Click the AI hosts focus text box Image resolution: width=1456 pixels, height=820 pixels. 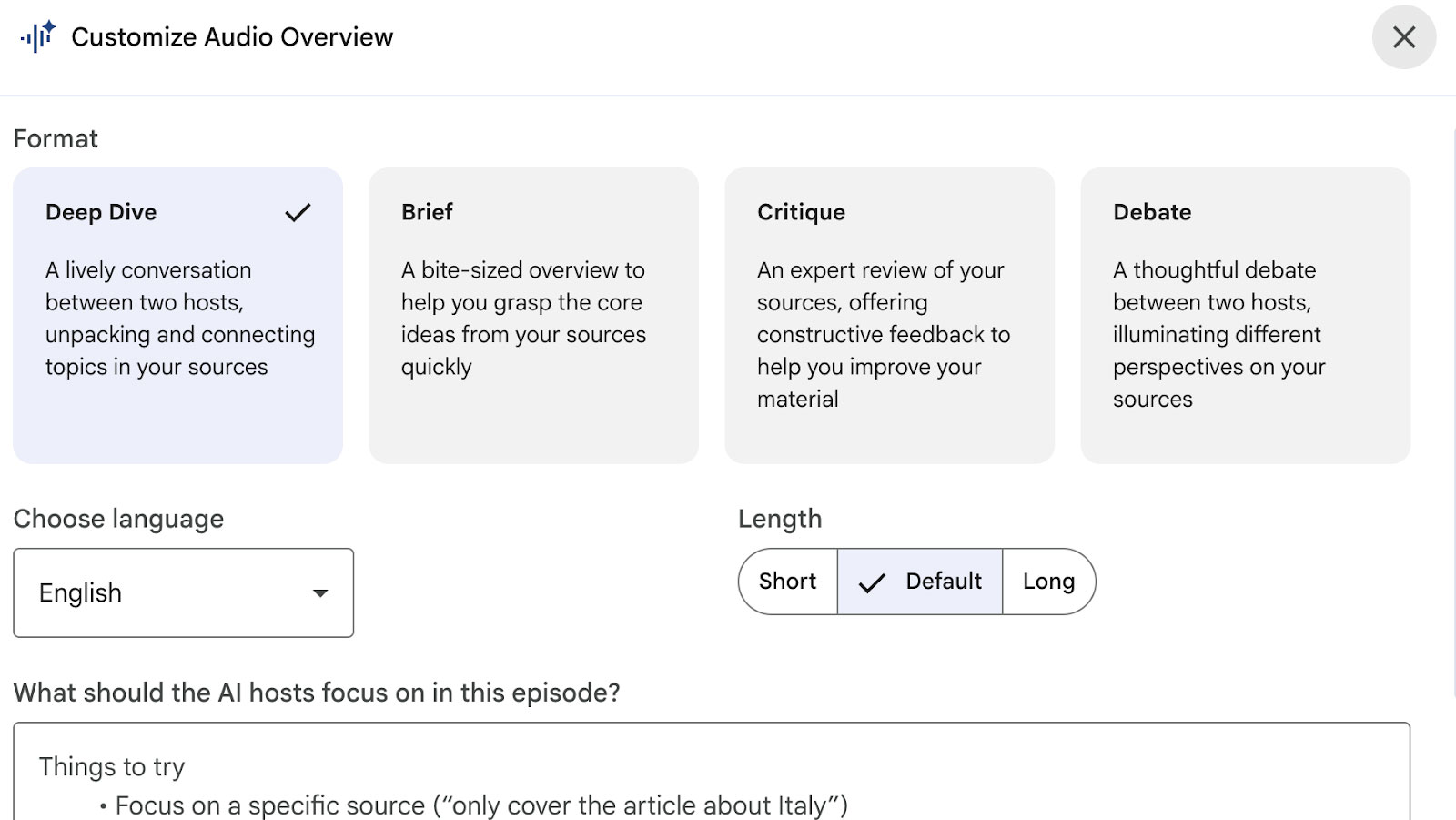pyautogui.click(x=711, y=772)
